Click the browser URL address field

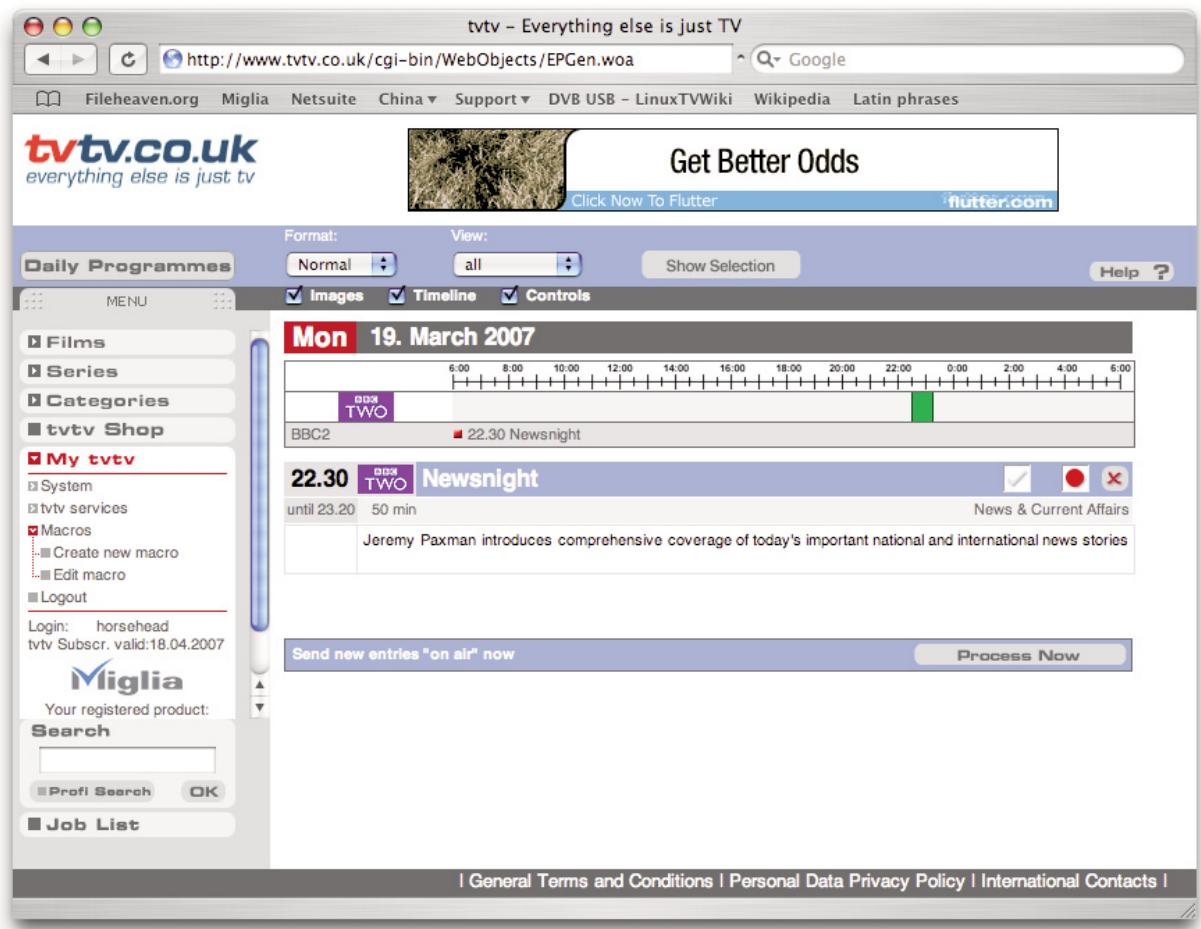click(x=446, y=59)
